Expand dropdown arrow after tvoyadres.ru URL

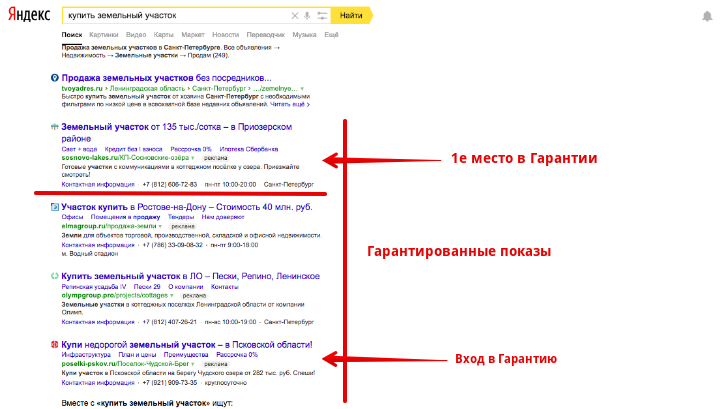[x=302, y=89]
